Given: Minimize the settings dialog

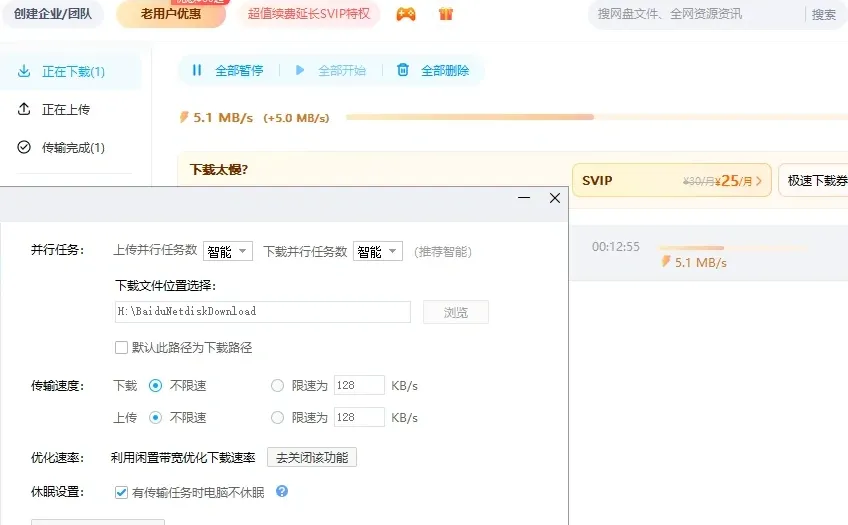Looking at the screenshot, I should click(524, 198).
